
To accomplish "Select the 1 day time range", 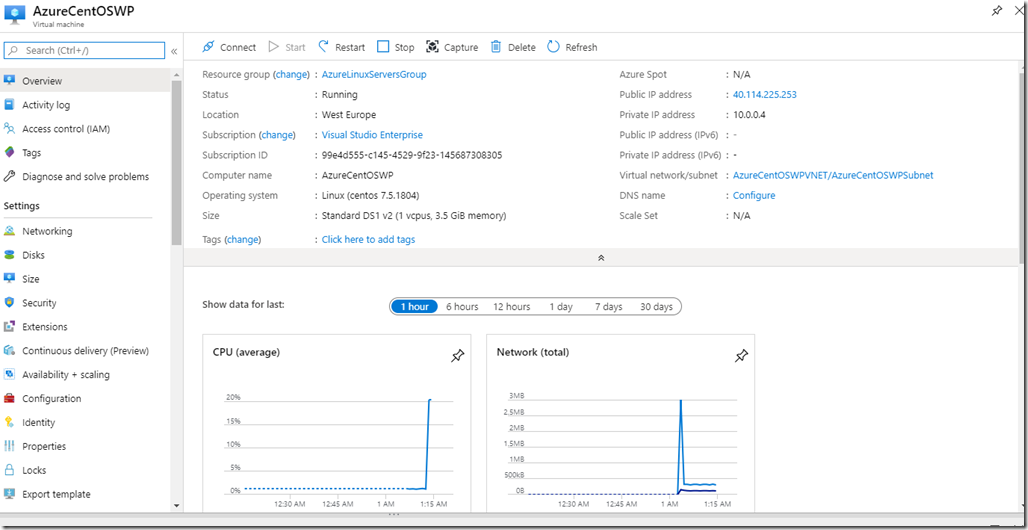I will 561,306.
